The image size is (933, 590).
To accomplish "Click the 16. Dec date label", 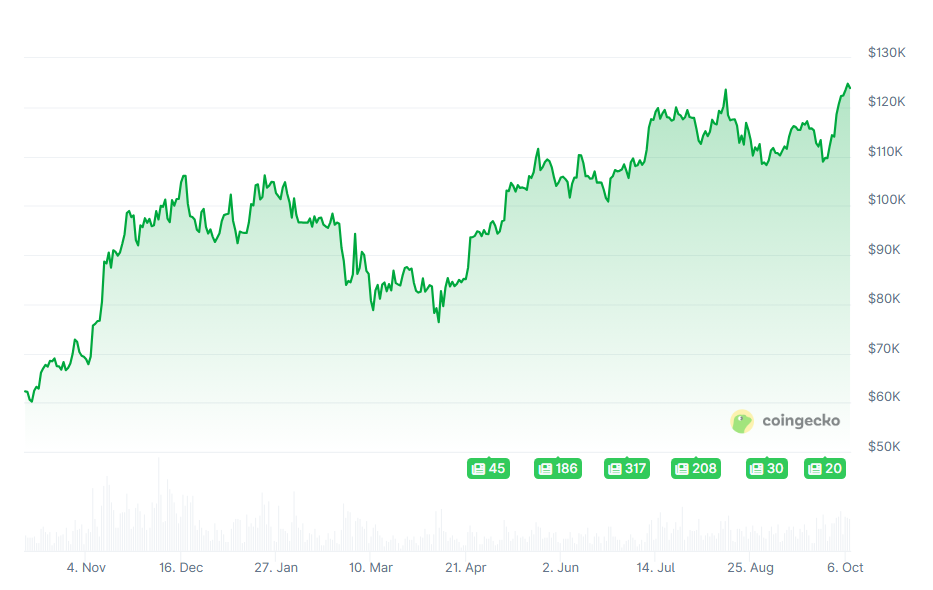I will click(180, 567).
